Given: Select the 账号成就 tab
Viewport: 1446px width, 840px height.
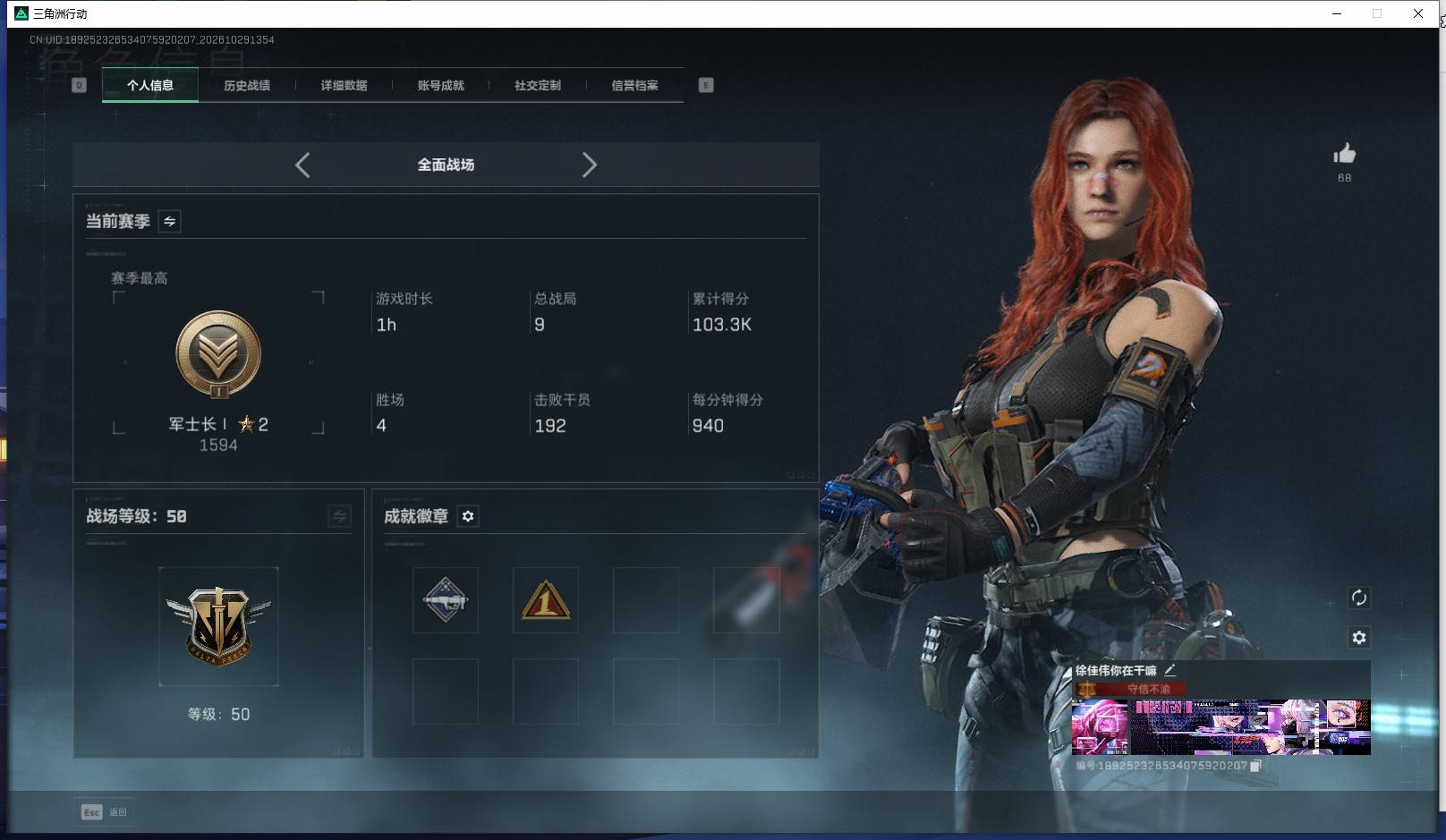Looking at the screenshot, I should [x=440, y=85].
